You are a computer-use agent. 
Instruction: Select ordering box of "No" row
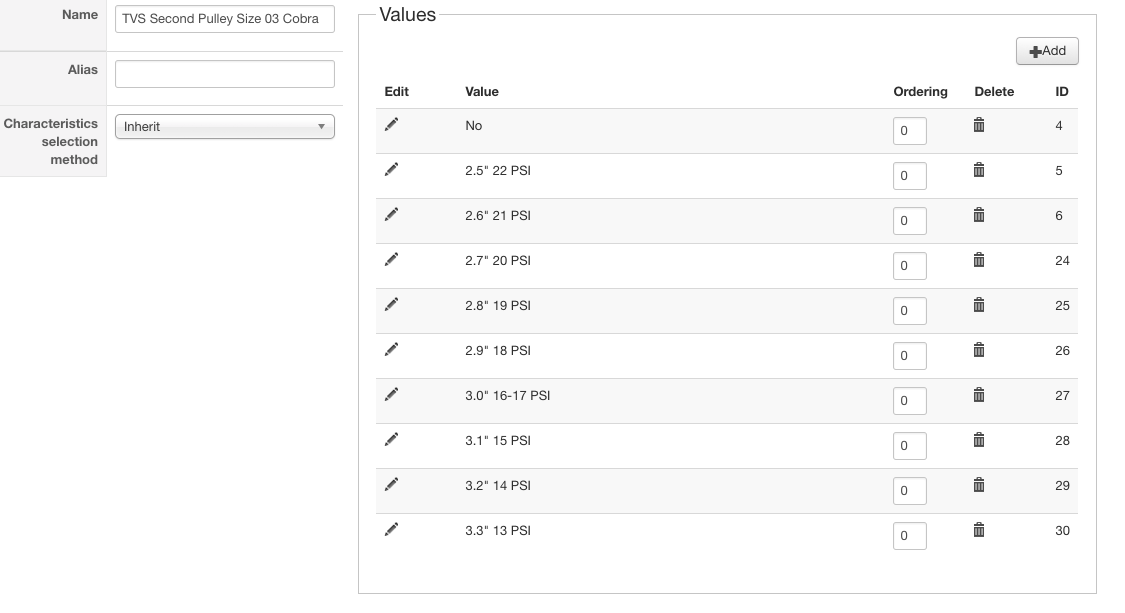click(x=909, y=131)
